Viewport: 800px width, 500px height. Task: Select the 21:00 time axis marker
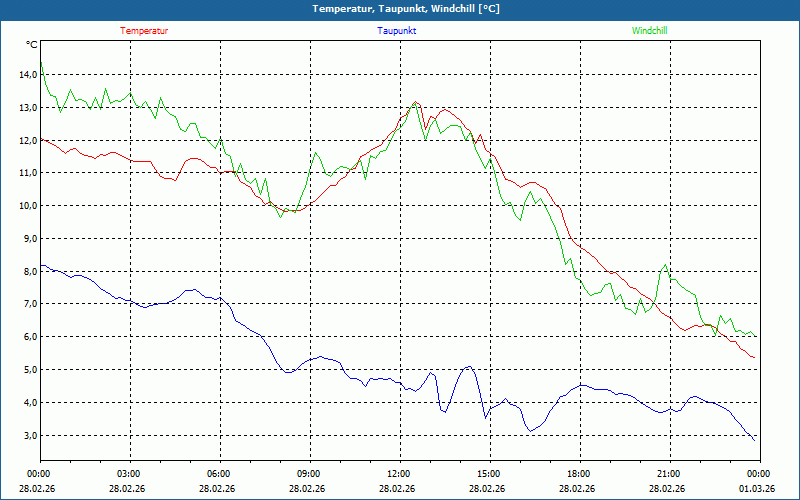(x=669, y=474)
